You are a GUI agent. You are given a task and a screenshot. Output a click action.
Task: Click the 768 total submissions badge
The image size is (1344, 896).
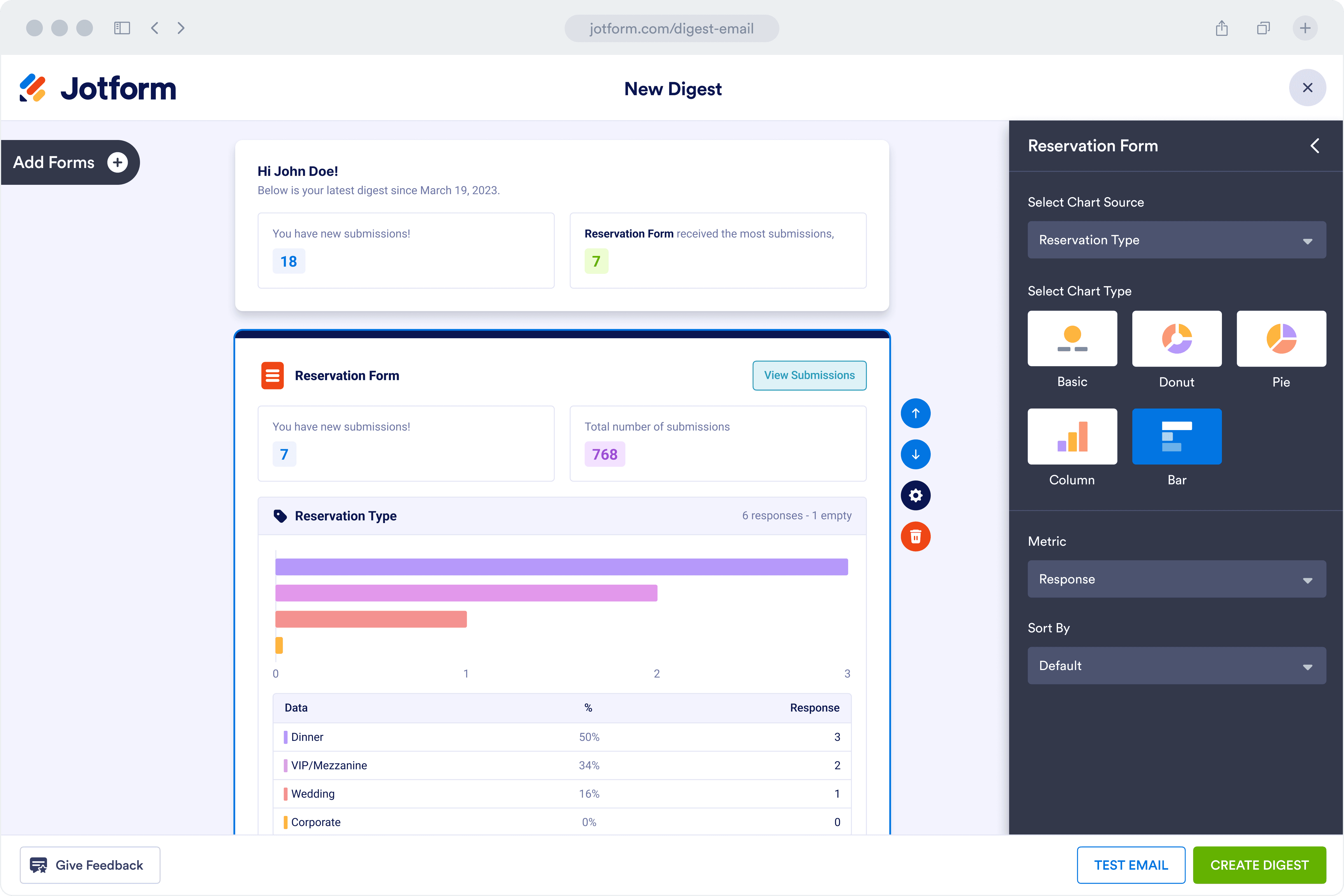click(x=605, y=454)
